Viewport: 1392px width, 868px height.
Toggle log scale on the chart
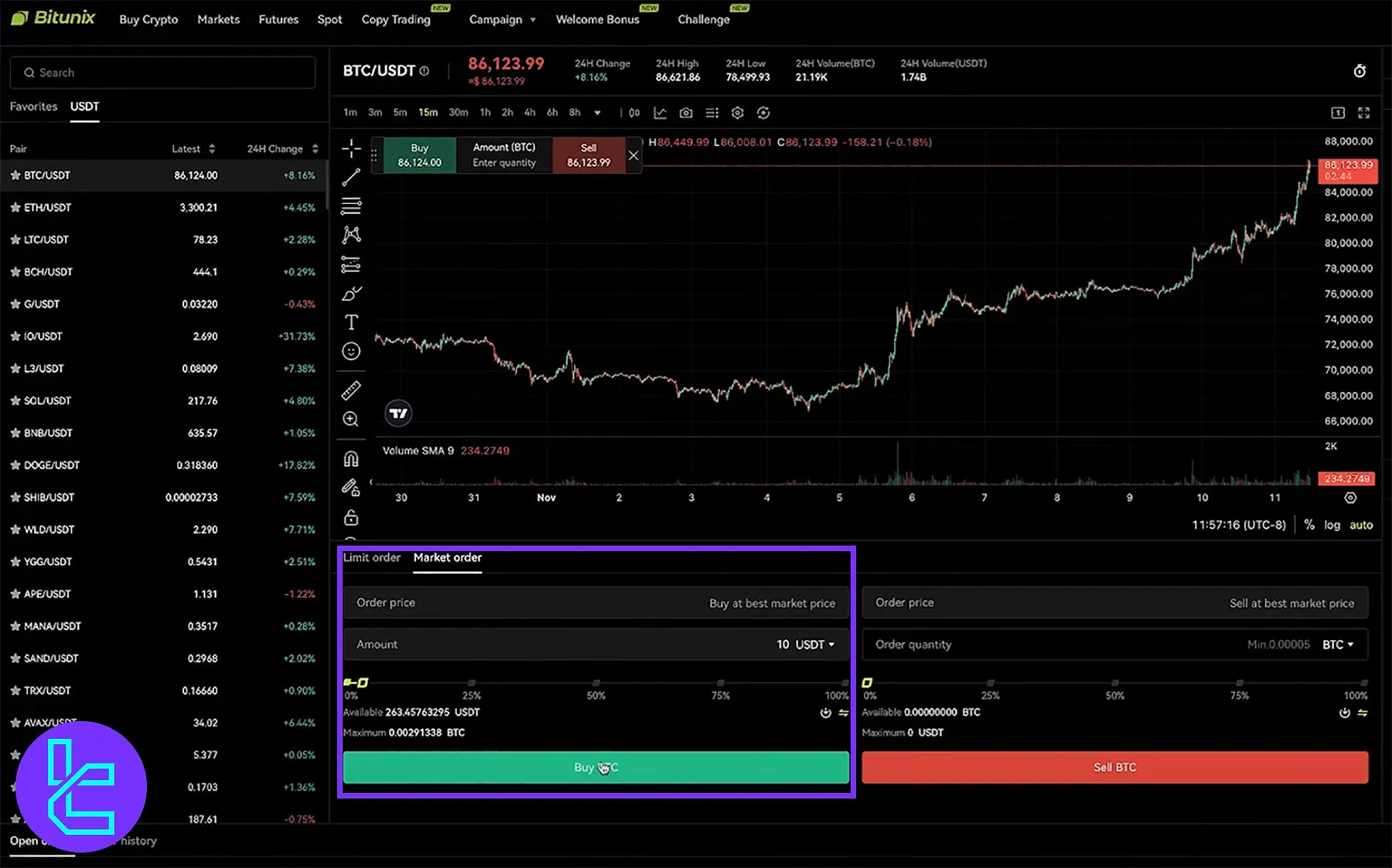[1332, 525]
